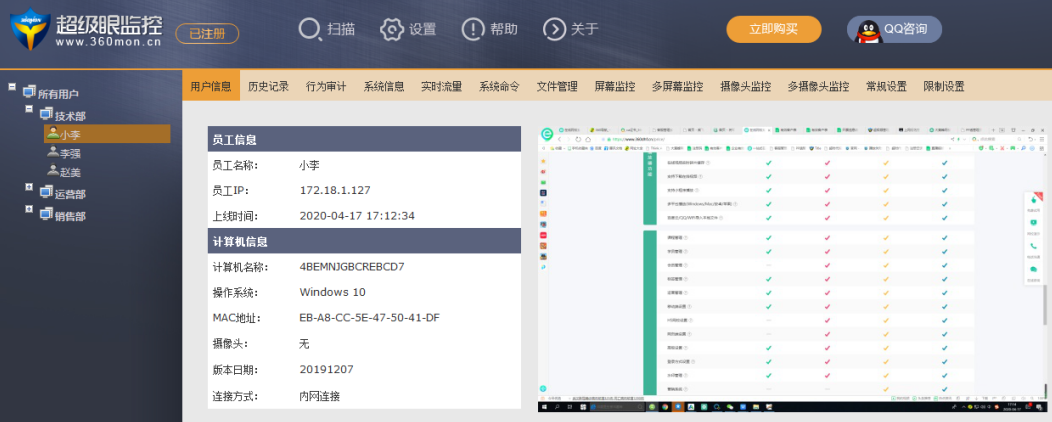The width and height of the screenshot is (1052, 422).
Task: Open the 摄像头监控 tab
Action: click(745, 86)
